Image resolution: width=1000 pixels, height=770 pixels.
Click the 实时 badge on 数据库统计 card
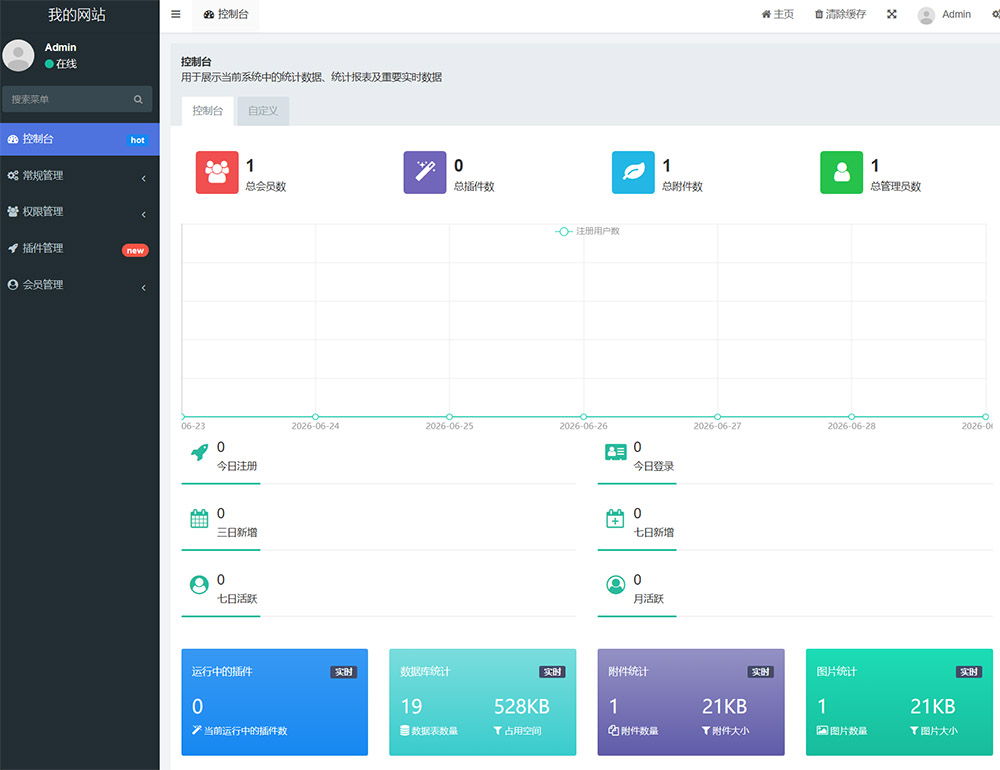point(552,672)
